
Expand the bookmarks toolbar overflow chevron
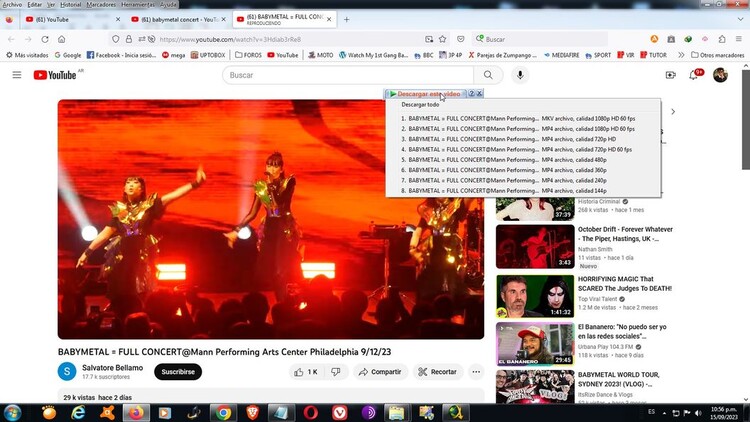681,55
